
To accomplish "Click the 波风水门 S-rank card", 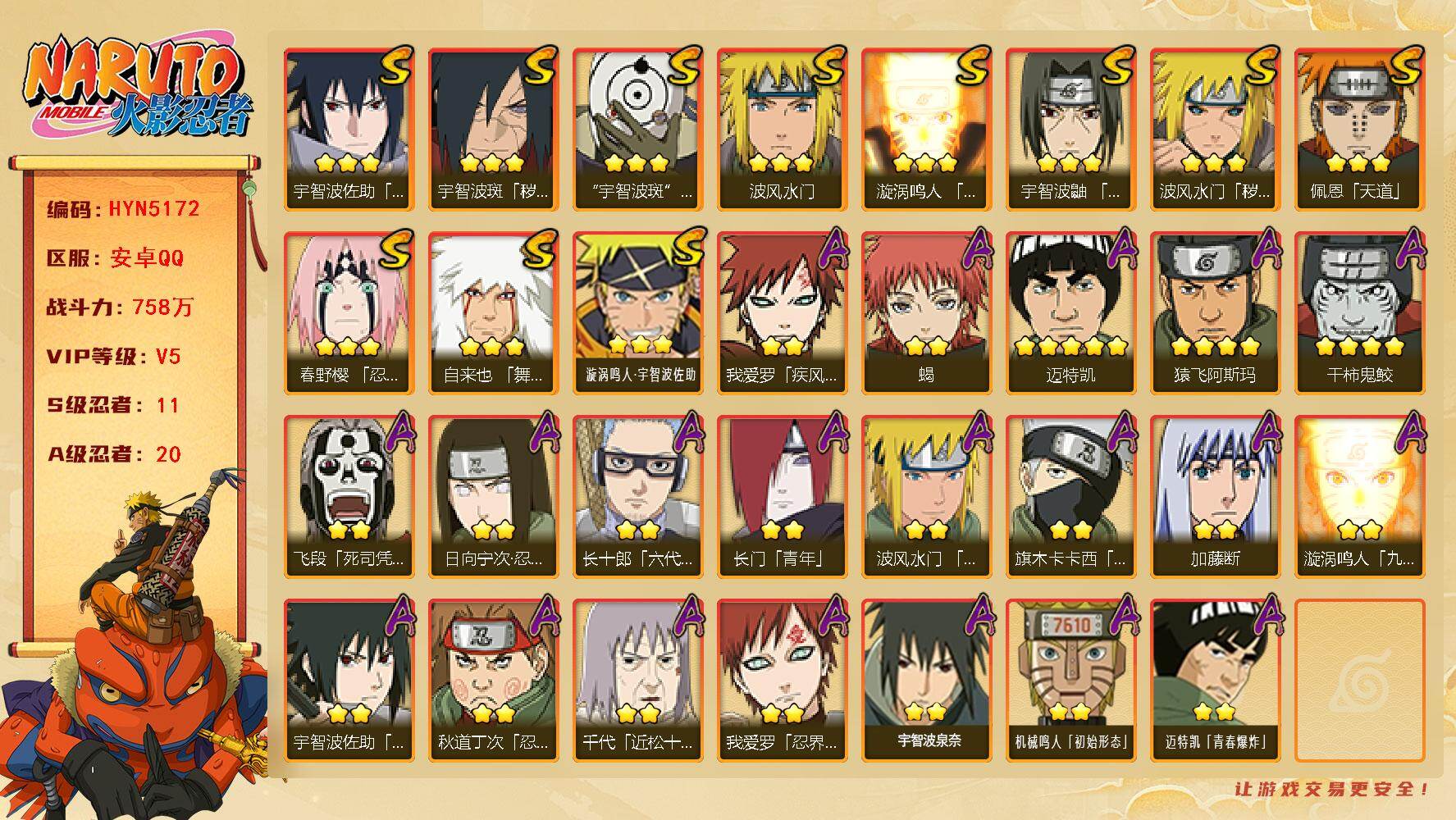I will coord(782,130).
